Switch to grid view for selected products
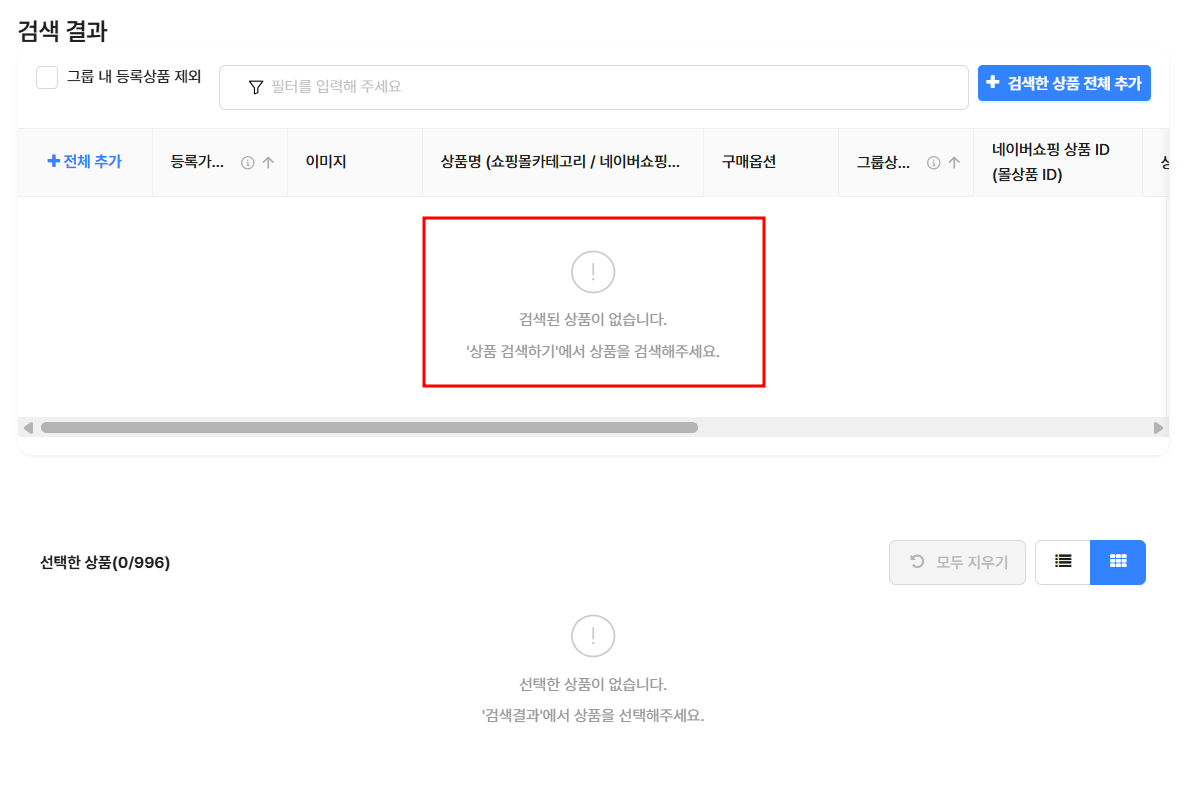The image size is (1189, 807). [1118, 562]
